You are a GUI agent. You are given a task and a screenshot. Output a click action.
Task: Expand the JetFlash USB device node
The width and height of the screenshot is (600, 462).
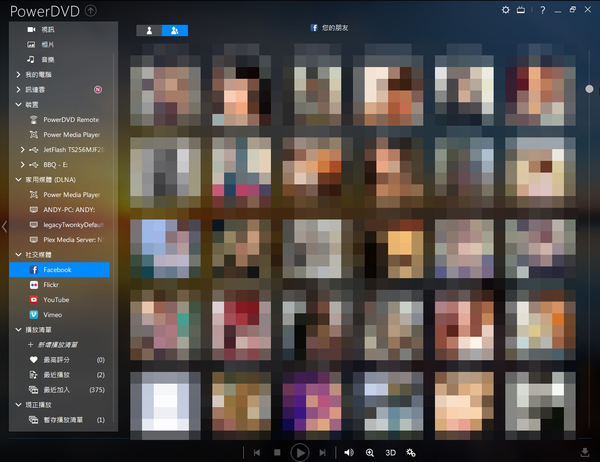click(x=23, y=149)
